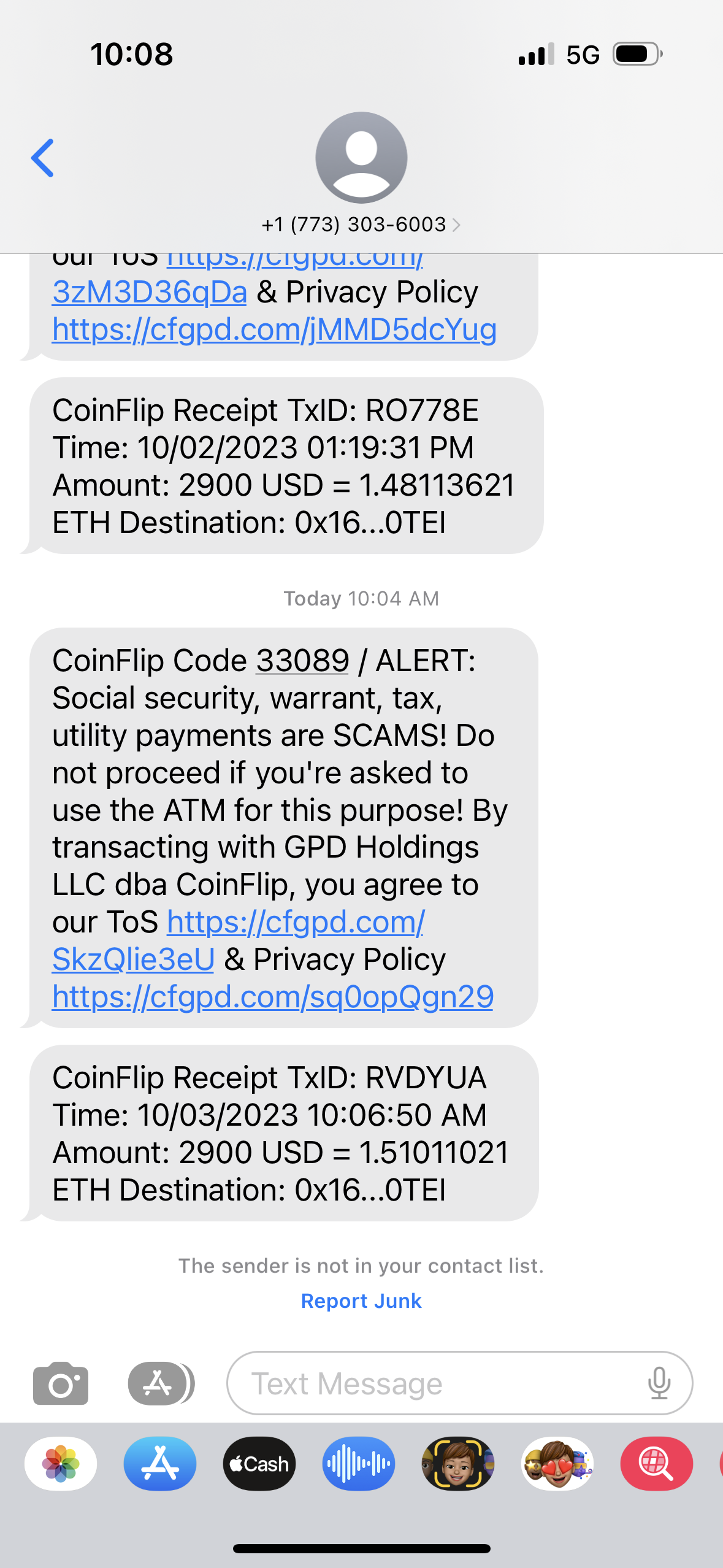Open the camera icon
This screenshot has height=1568, width=723.
pyautogui.click(x=61, y=1383)
